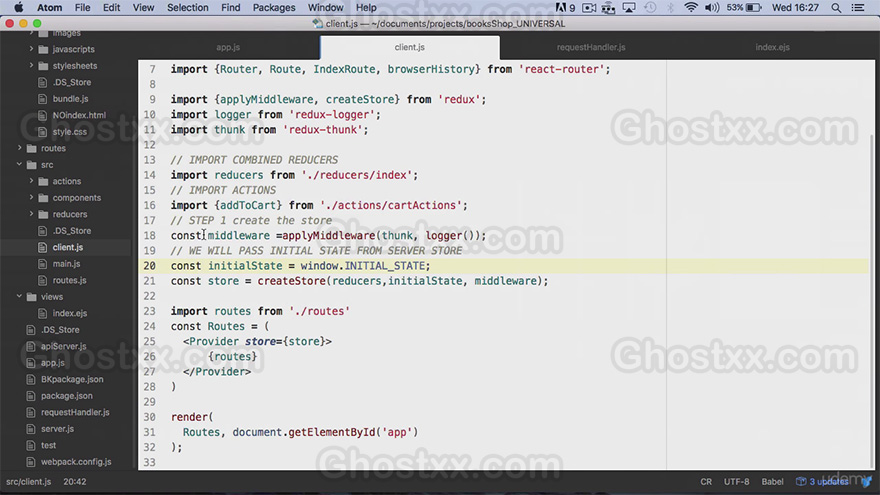The width and height of the screenshot is (880, 495).
Task: Click the folder icon beside javascripts
Action: 43,49
